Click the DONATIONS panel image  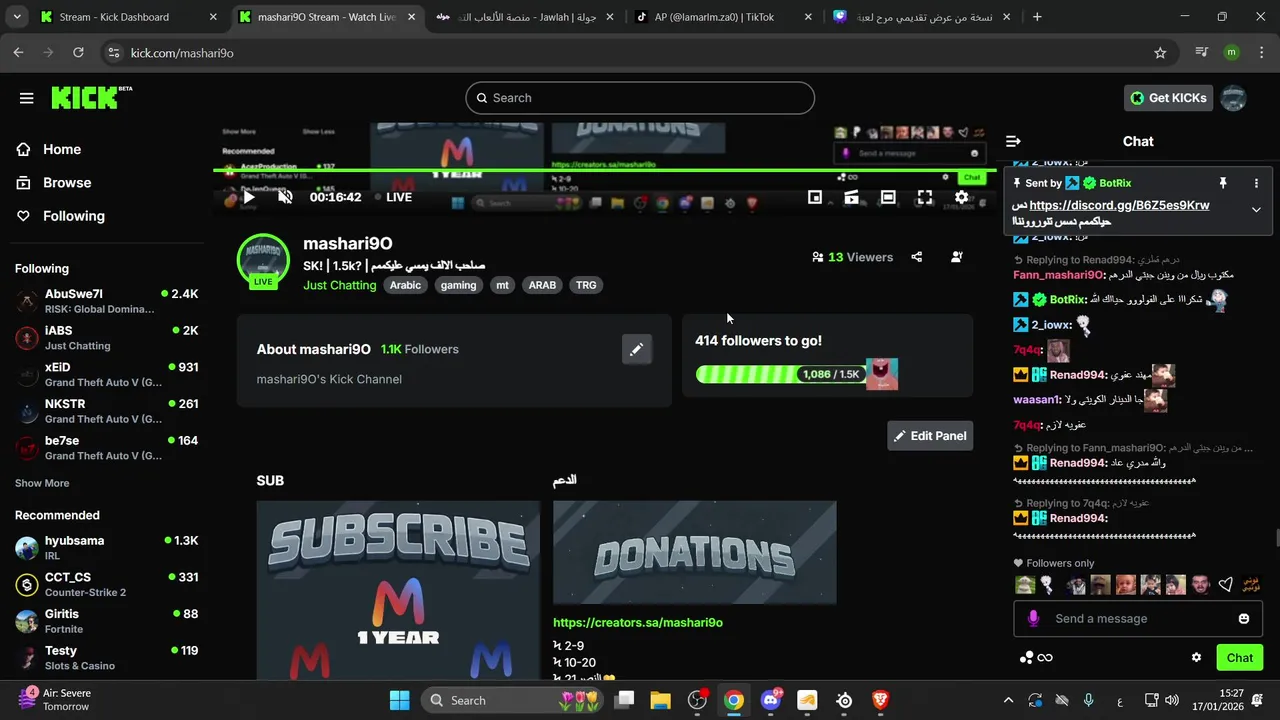point(694,553)
